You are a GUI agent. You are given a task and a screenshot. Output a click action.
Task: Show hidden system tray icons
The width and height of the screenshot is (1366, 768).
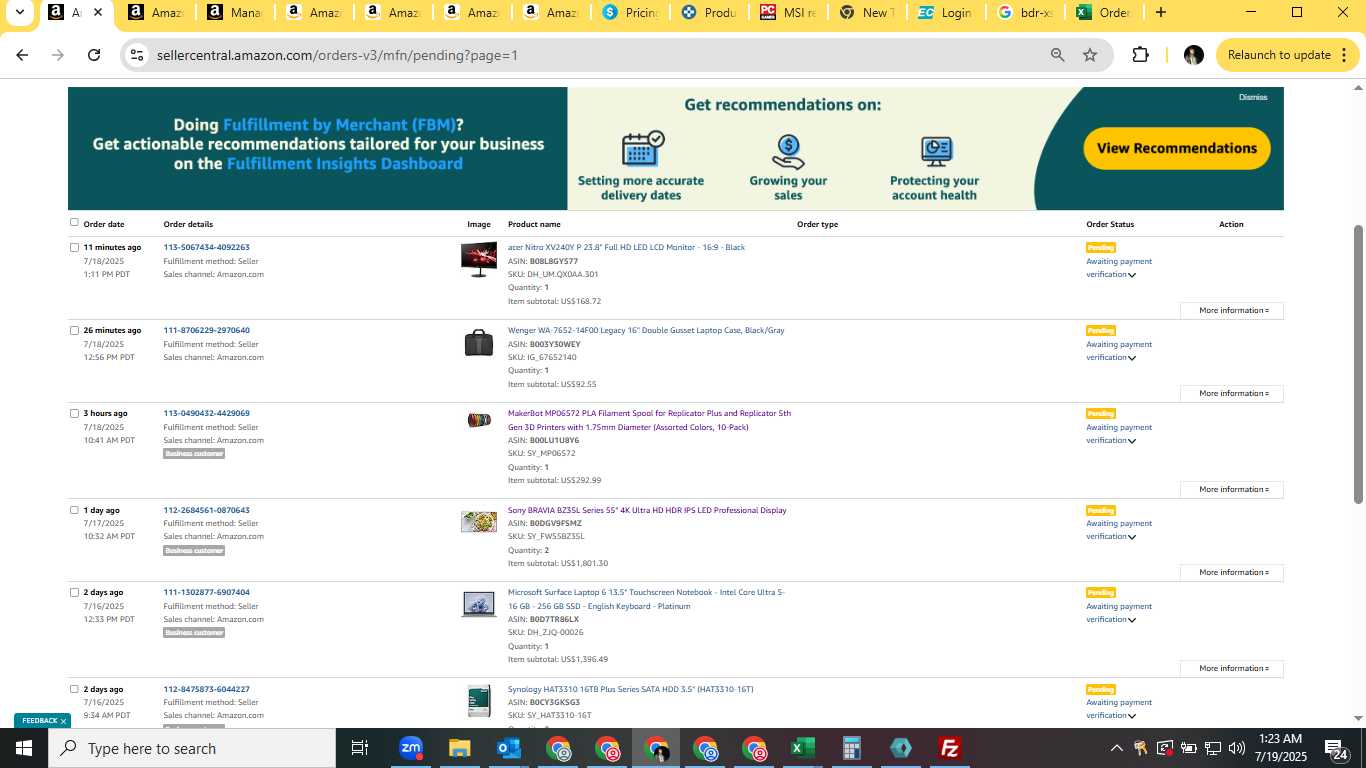(1116, 748)
